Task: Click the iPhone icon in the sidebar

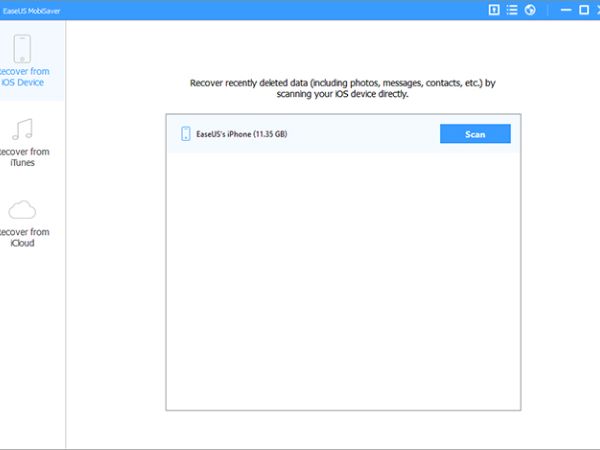Action: pos(22,48)
